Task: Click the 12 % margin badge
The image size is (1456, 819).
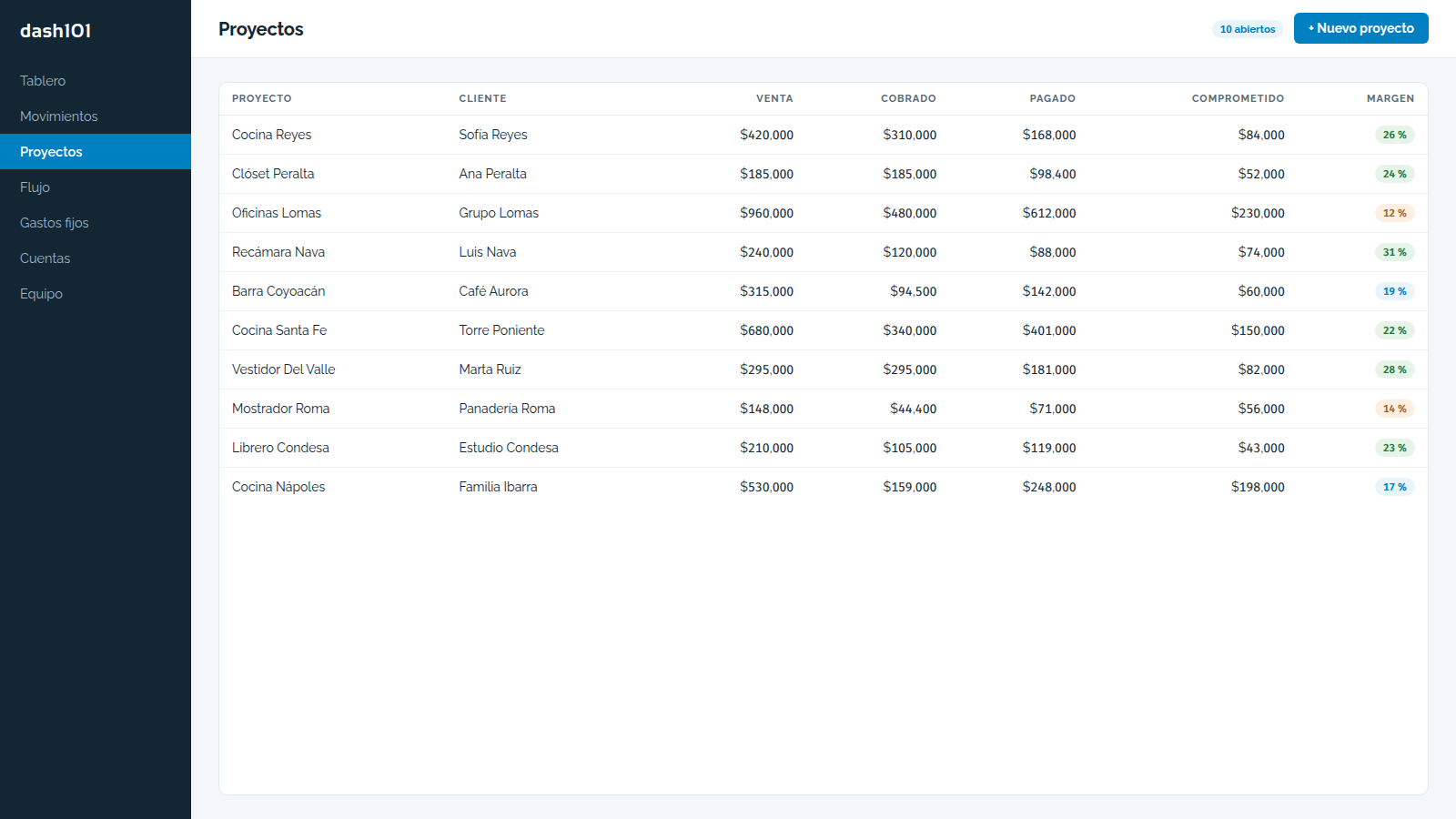Action: 1394,213
